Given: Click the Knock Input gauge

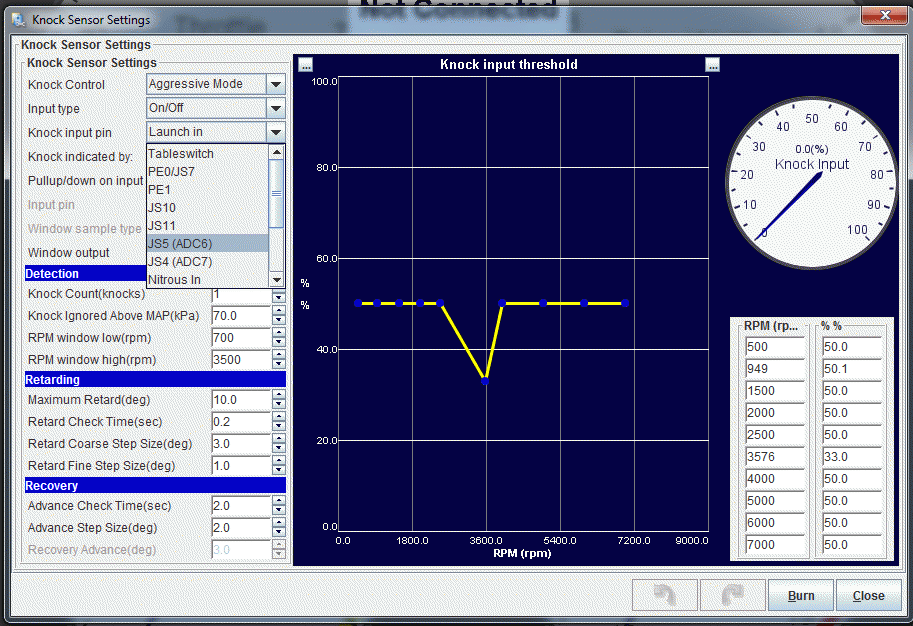Looking at the screenshot, I should point(812,183).
